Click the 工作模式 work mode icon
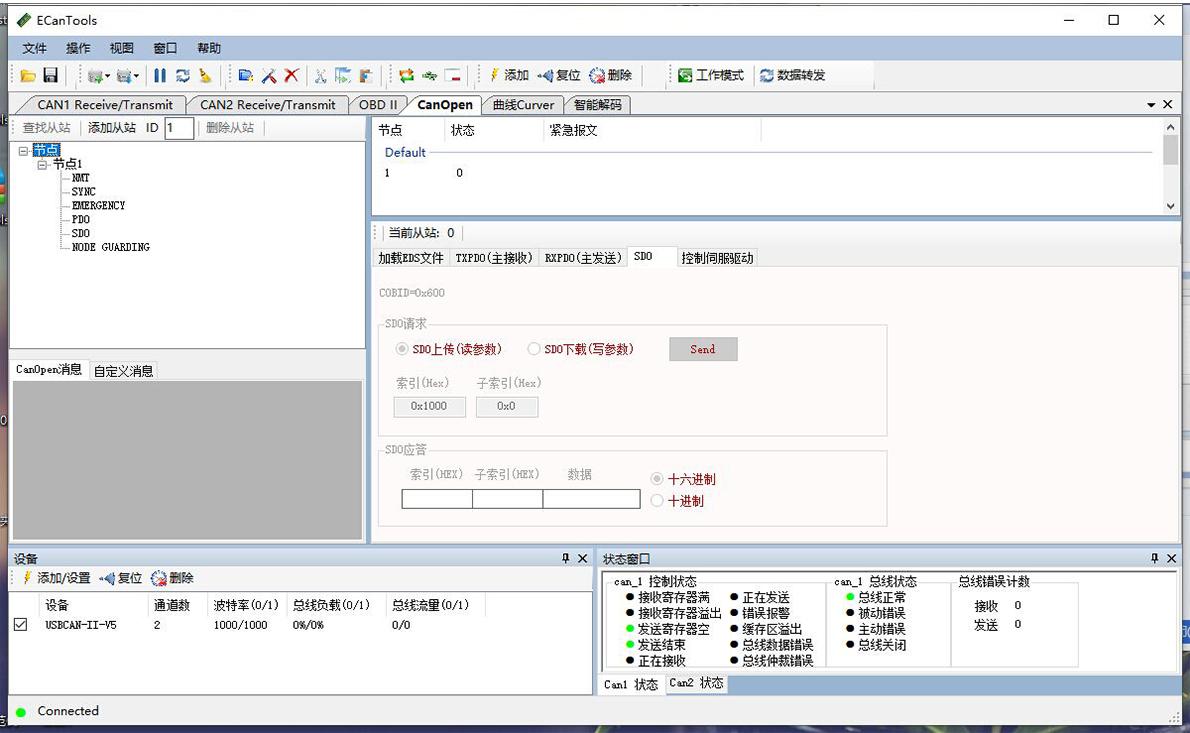This screenshot has height=733, width=1190. pos(685,76)
